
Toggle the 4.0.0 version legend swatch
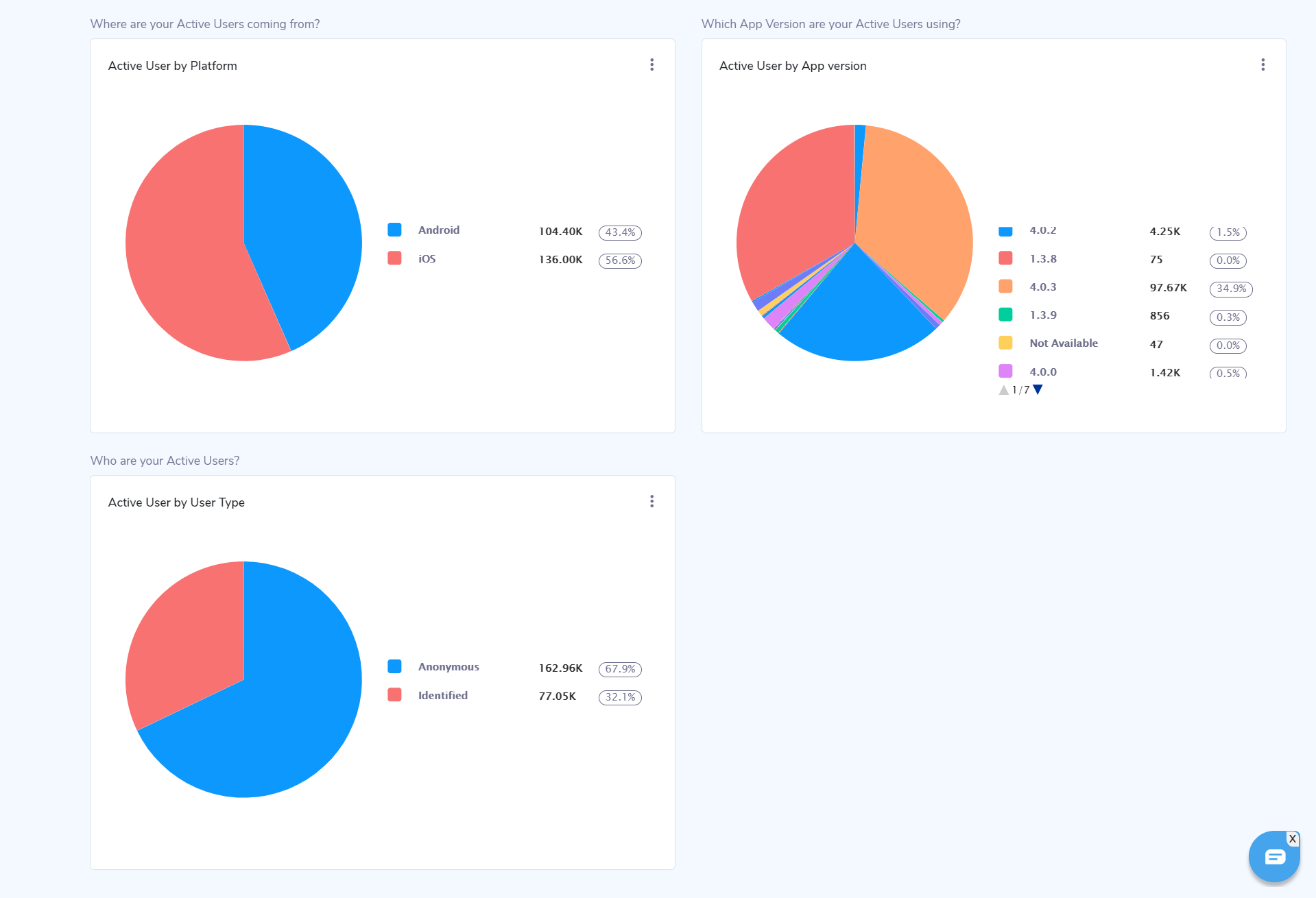click(x=1005, y=371)
